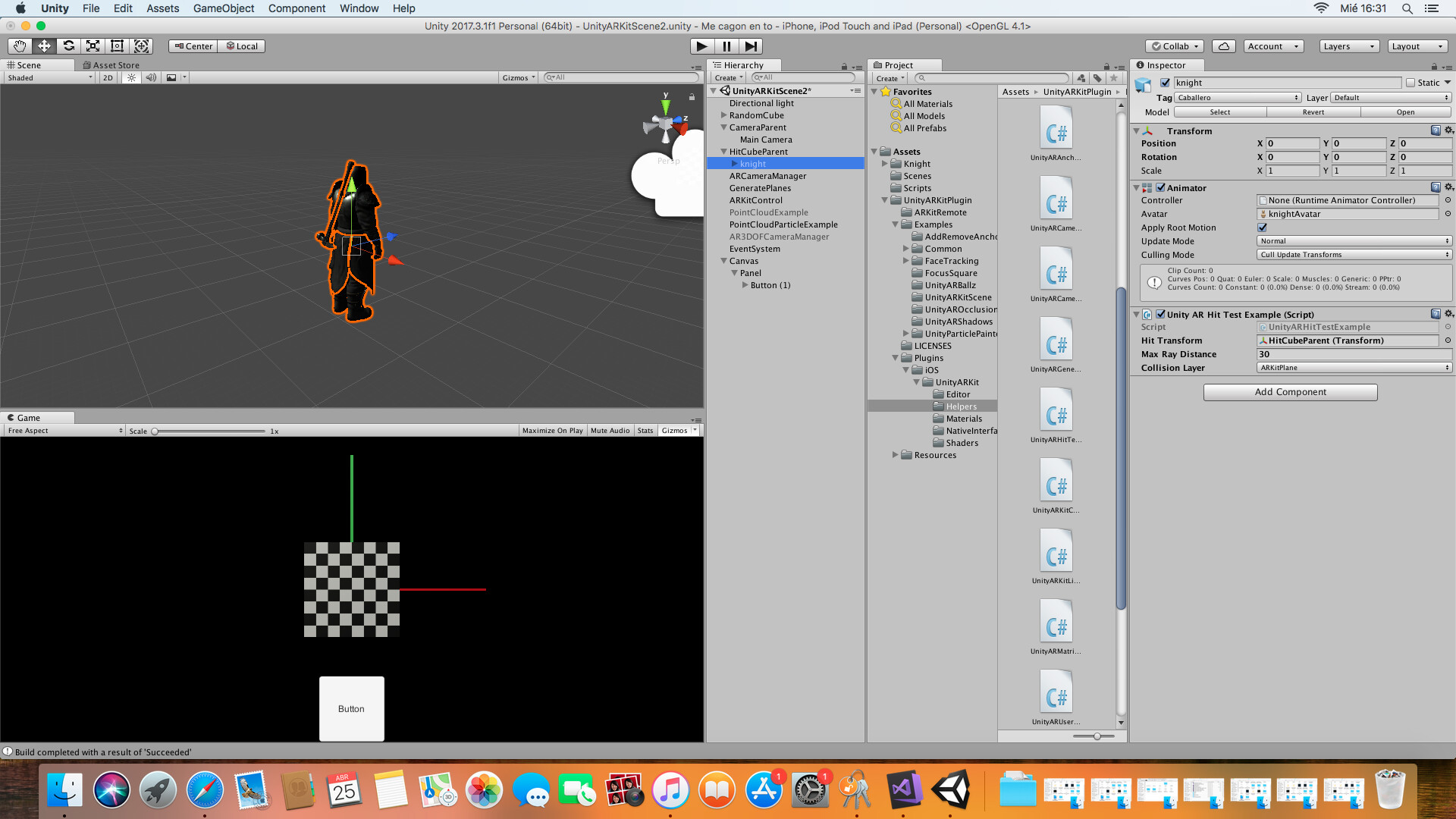Toggle the Static checkbox
The image size is (1456, 819).
pos(1410,83)
